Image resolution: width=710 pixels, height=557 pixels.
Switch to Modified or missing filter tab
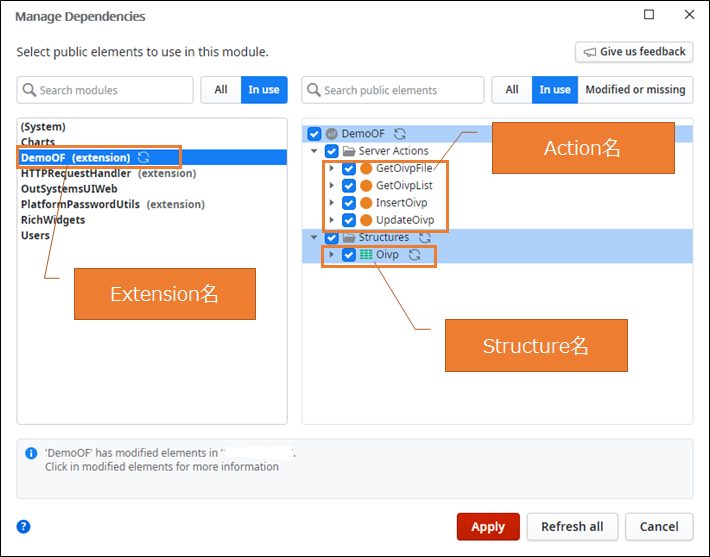coord(636,90)
